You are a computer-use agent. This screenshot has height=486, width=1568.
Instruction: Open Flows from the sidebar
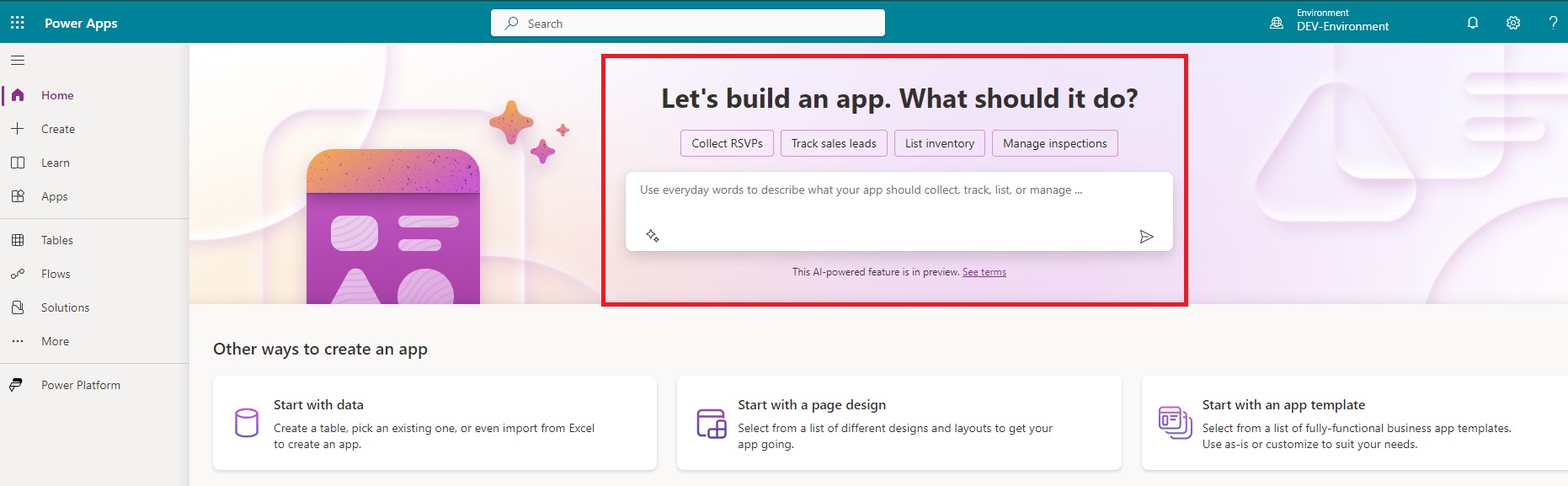coord(56,274)
